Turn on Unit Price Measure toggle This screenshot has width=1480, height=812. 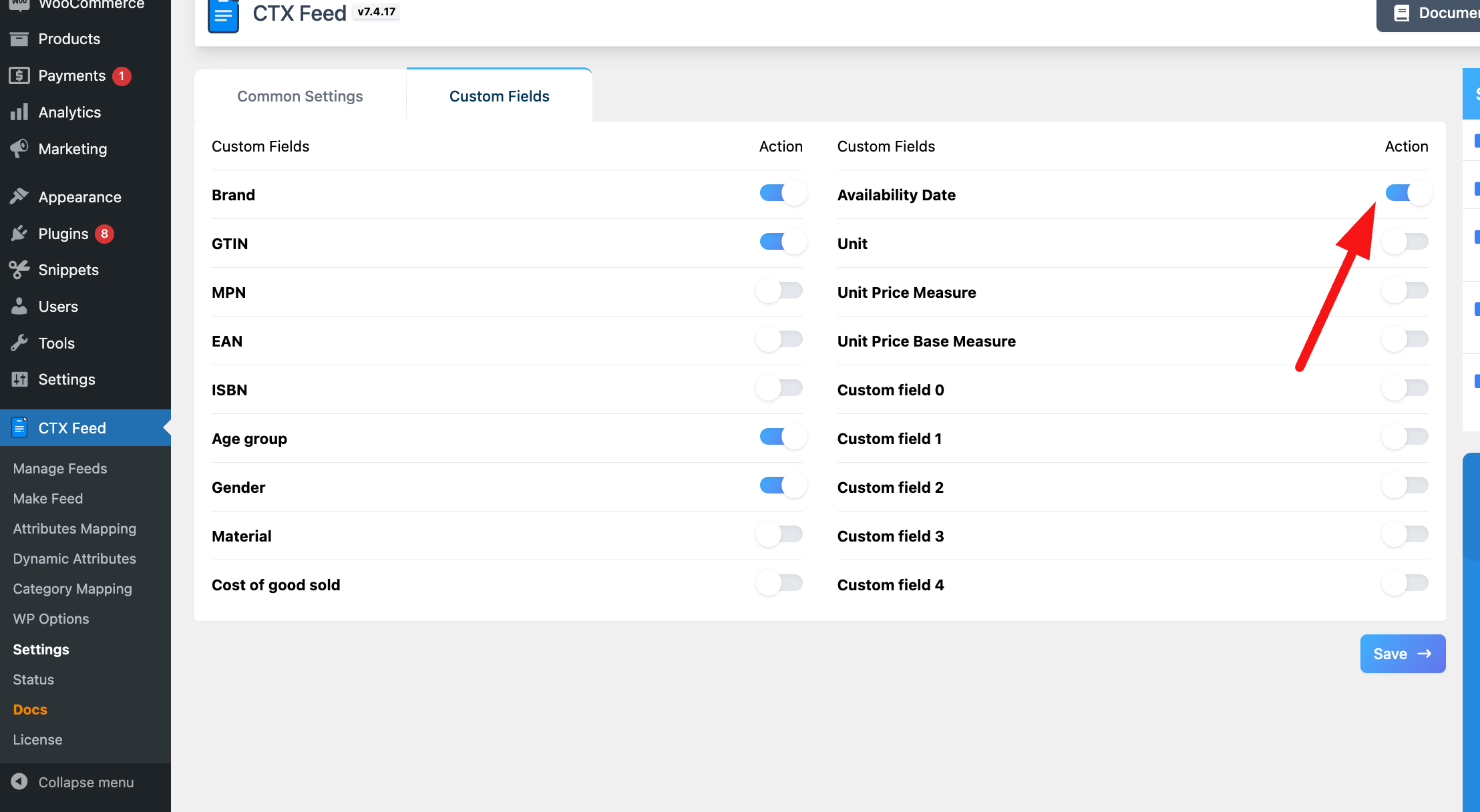point(1406,291)
